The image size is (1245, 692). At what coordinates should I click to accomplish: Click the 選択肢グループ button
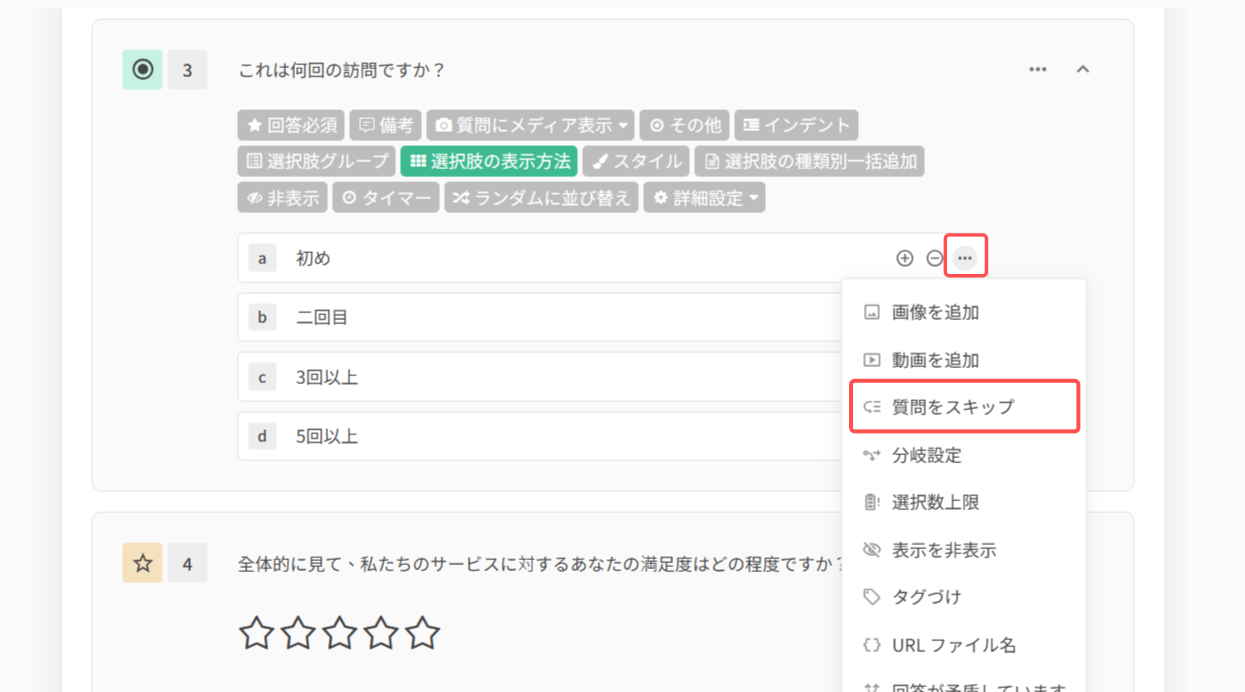coord(317,161)
